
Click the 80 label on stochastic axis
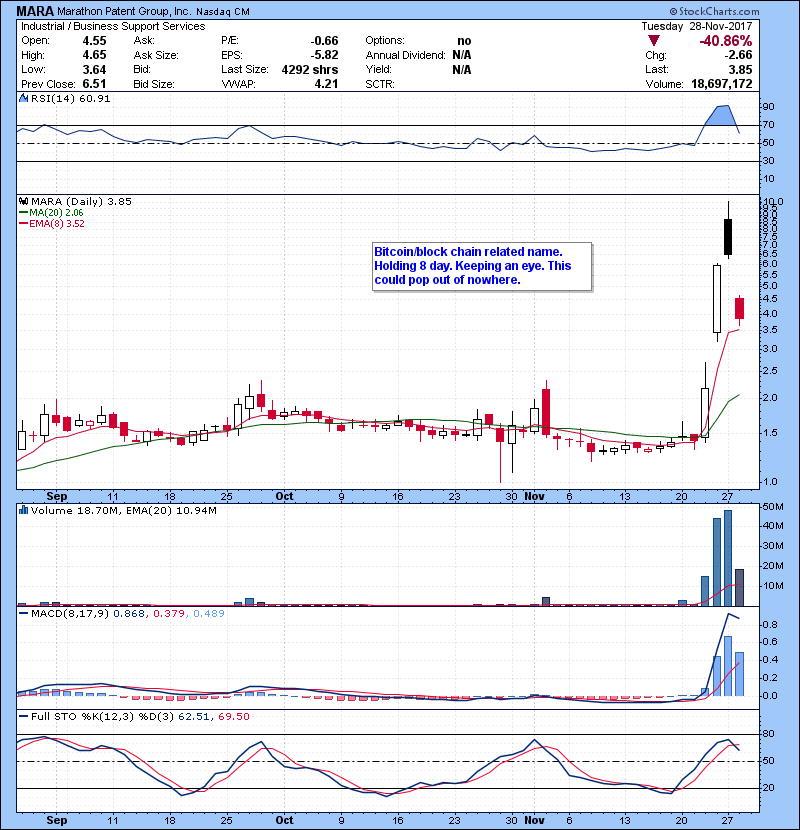click(768, 734)
